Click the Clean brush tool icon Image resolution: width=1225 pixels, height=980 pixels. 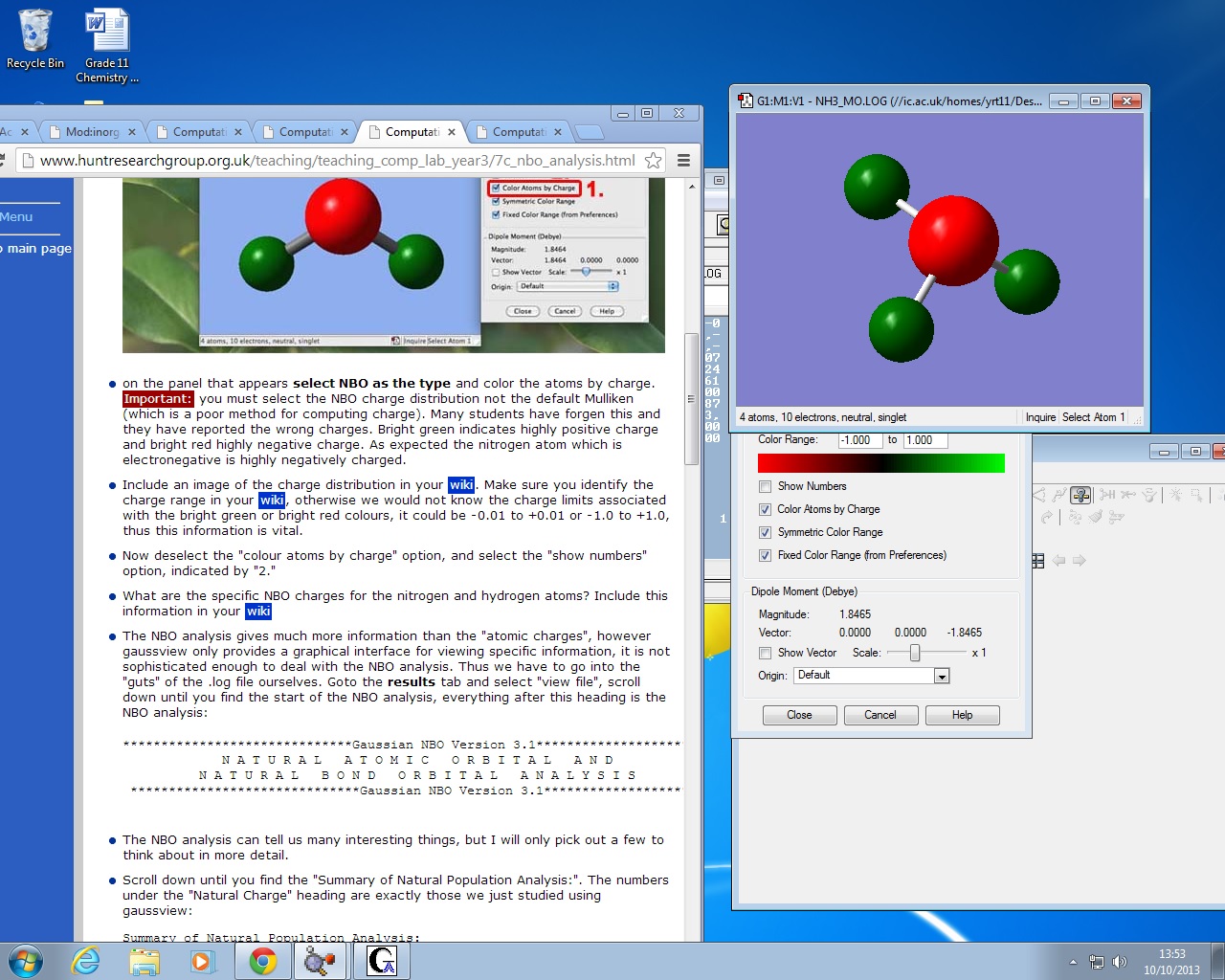1096,517
